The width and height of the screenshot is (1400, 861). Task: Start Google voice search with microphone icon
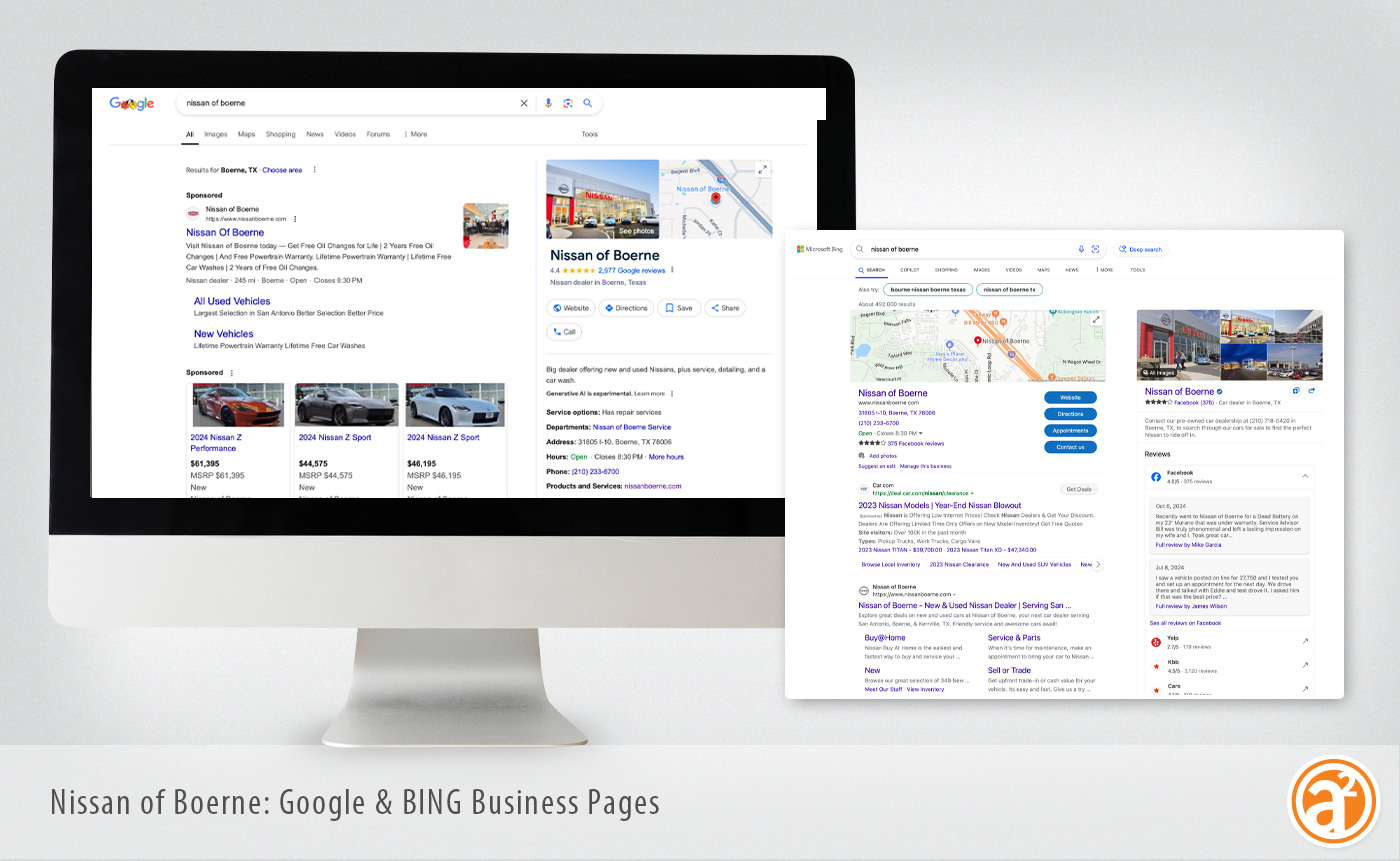[x=547, y=103]
